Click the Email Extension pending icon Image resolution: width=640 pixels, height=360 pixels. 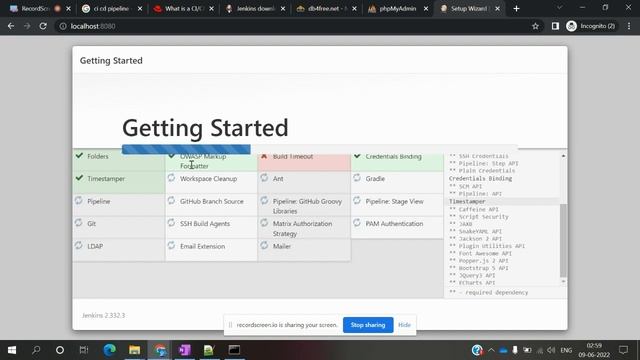point(171,245)
